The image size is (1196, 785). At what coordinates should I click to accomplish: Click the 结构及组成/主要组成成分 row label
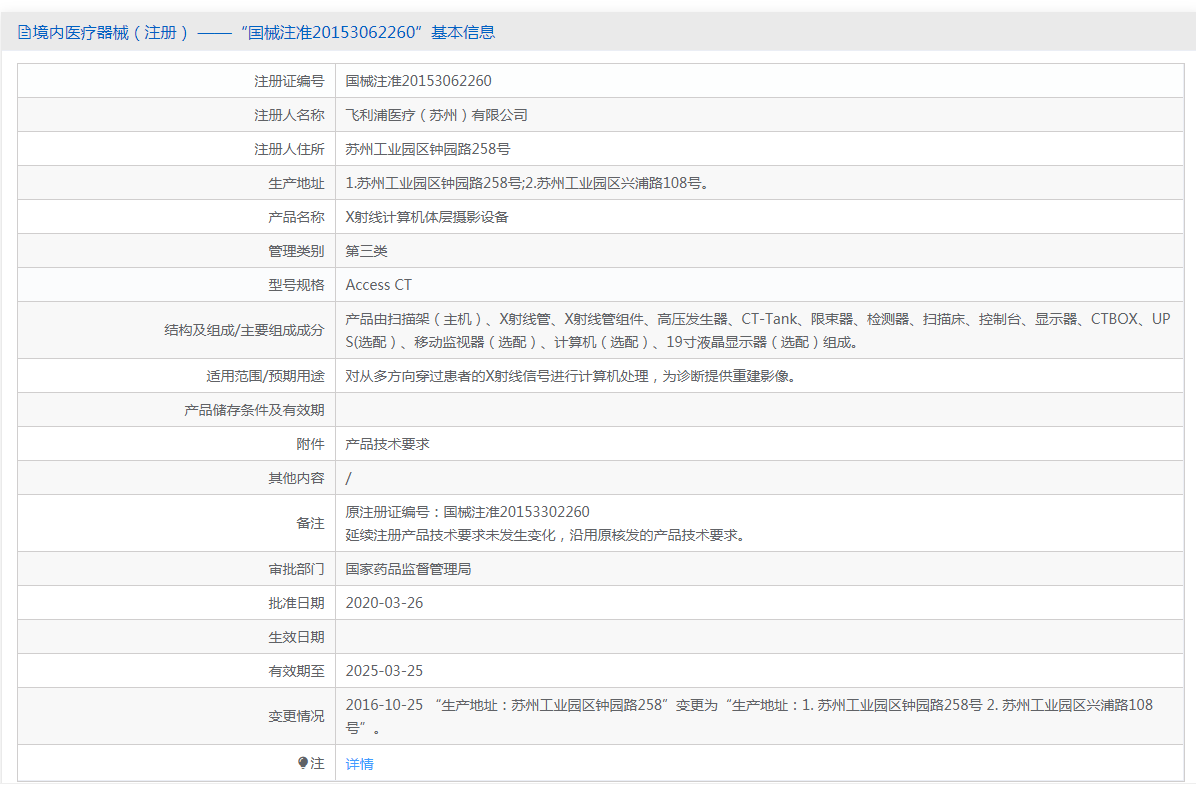tap(244, 330)
